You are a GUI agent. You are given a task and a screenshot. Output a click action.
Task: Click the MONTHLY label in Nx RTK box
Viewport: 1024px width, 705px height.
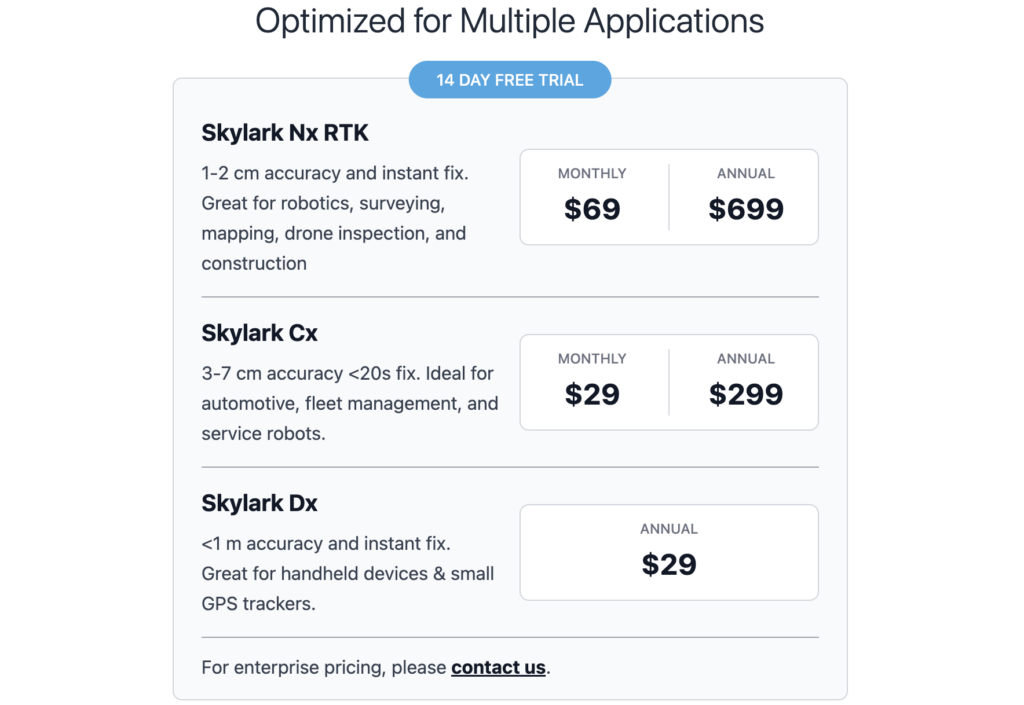tap(592, 174)
